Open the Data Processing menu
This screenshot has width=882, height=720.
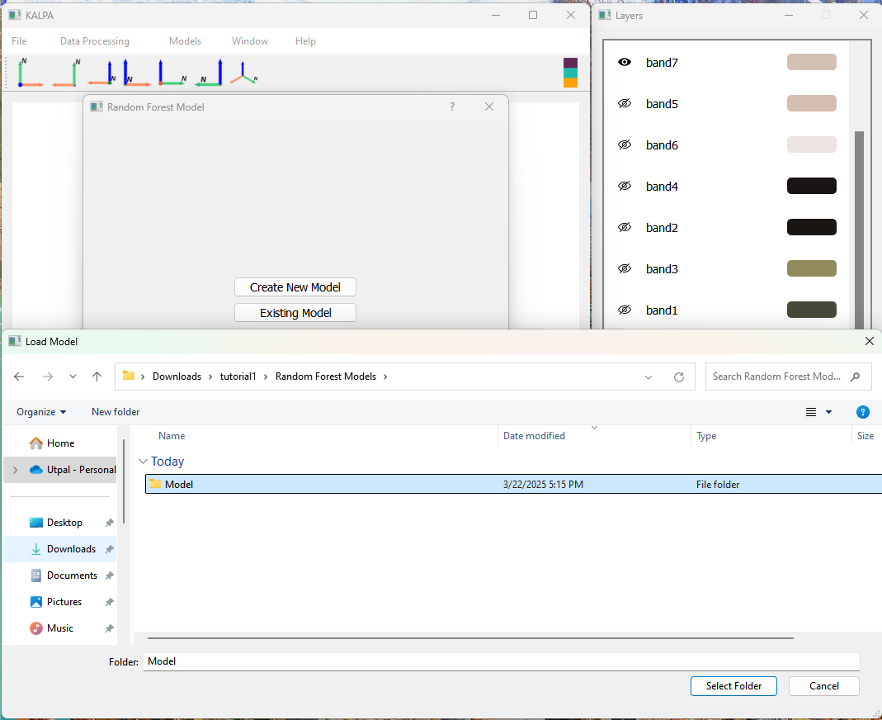point(94,41)
